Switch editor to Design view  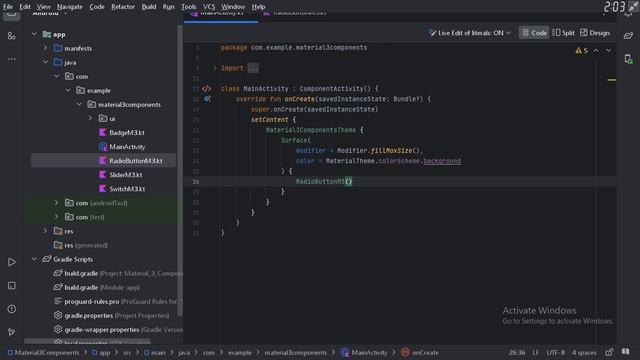tap(595, 33)
